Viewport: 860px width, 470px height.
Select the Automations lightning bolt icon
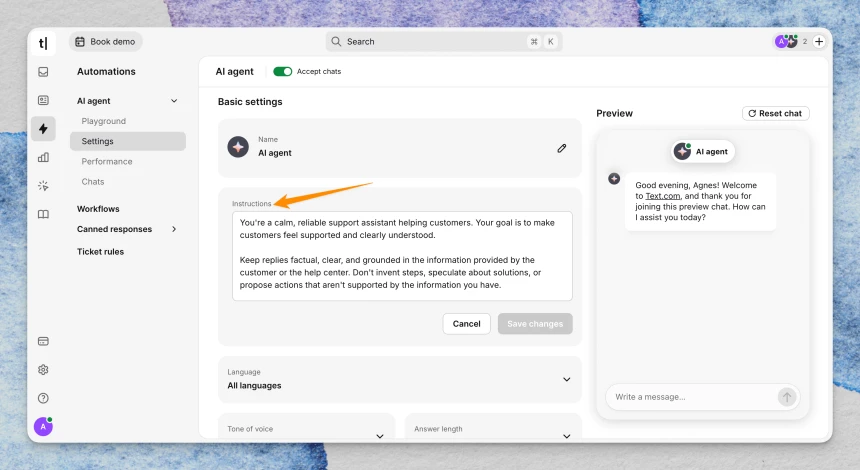43,129
